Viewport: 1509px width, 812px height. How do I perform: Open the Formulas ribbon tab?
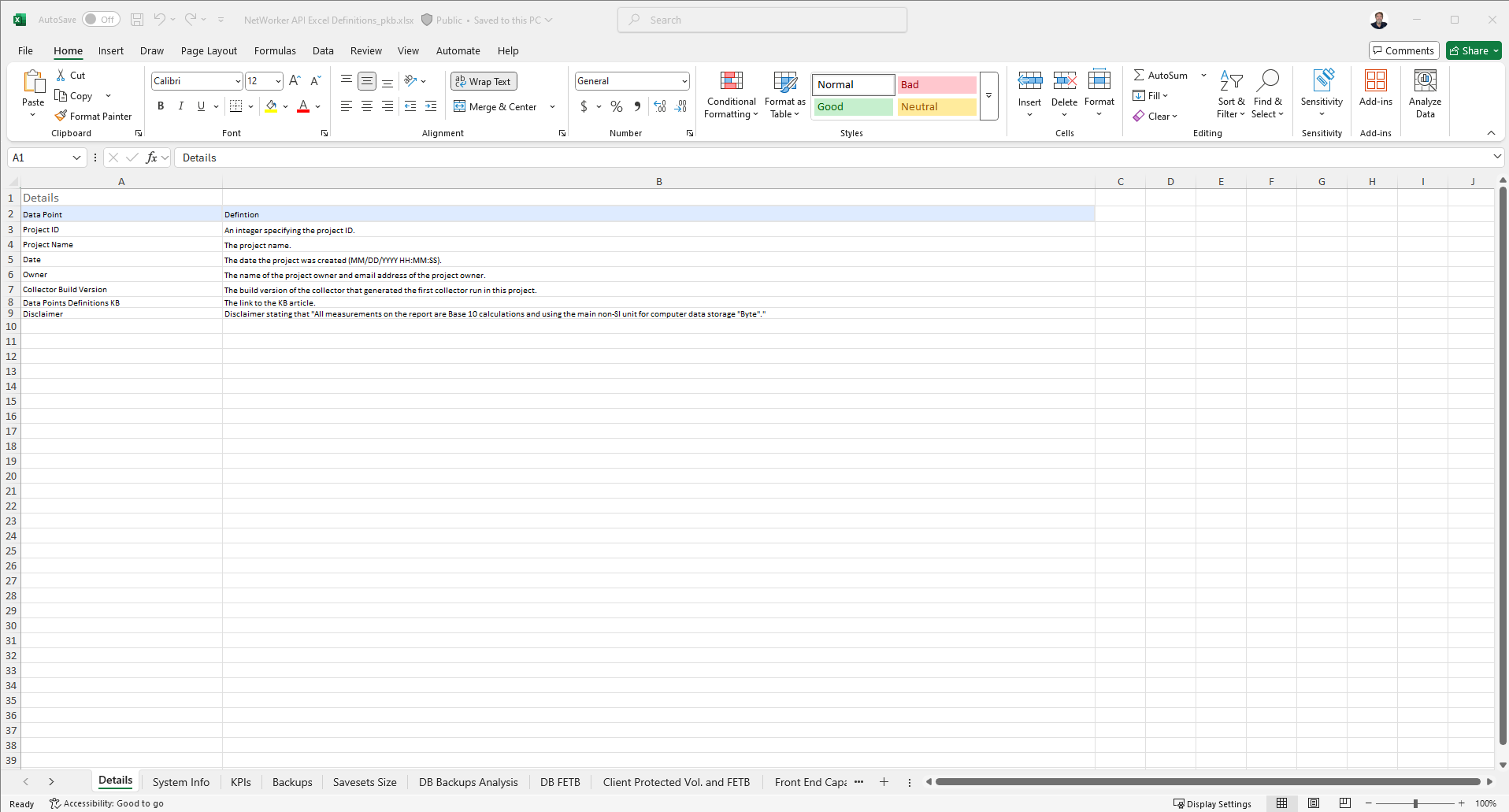tap(275, 50)
